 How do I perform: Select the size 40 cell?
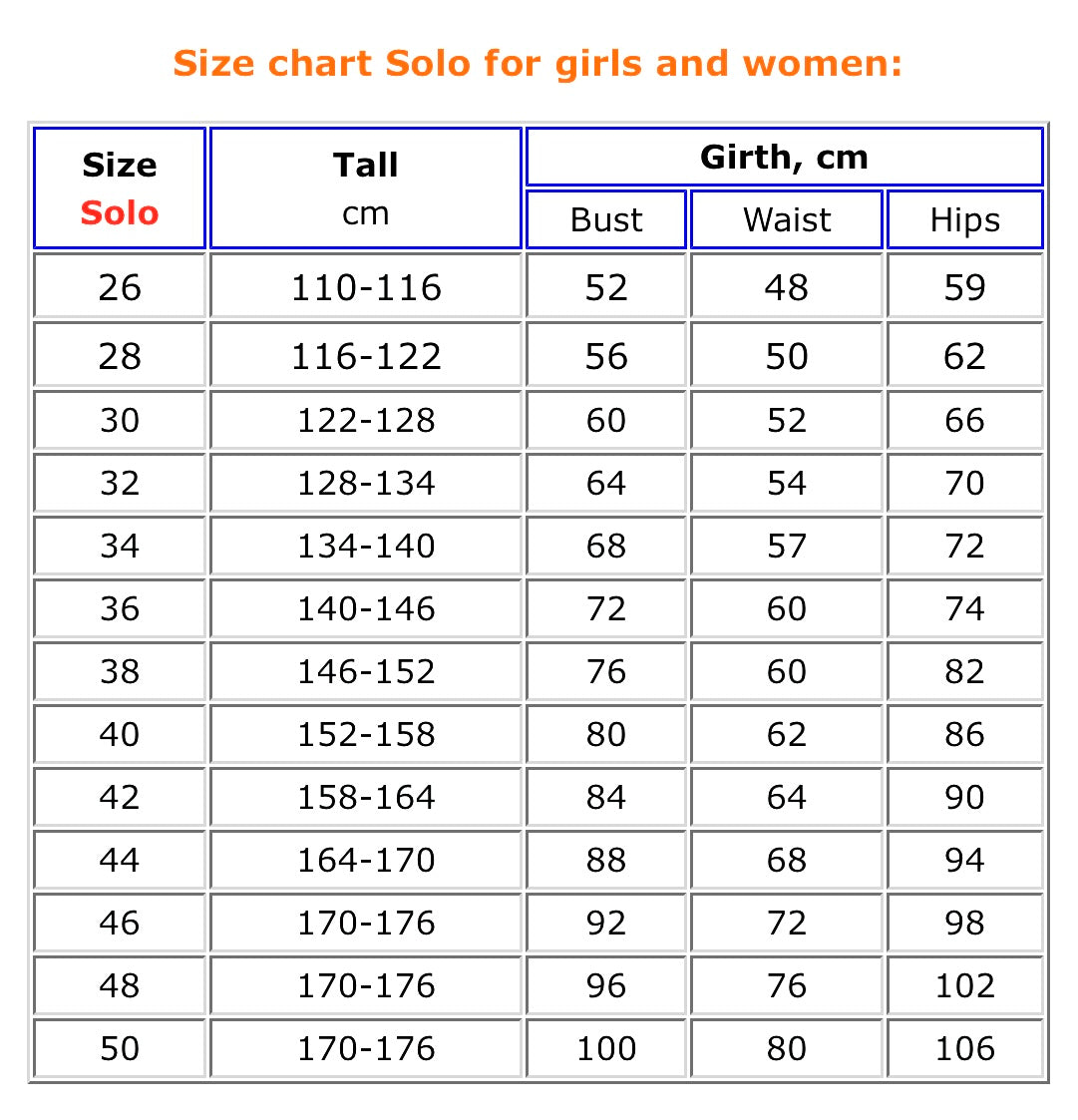pos(120,735)
